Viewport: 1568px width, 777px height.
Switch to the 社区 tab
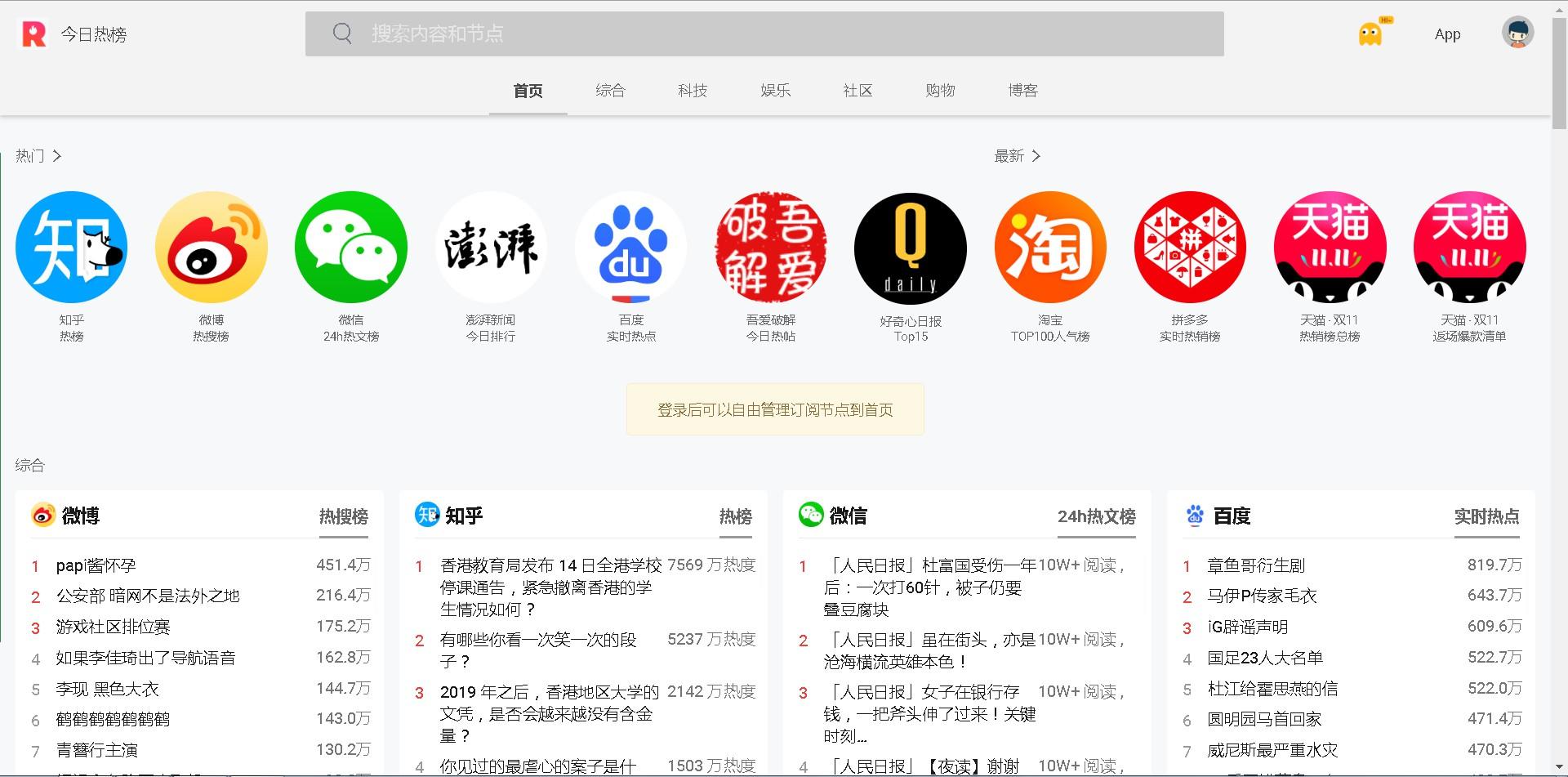[857, 91]
